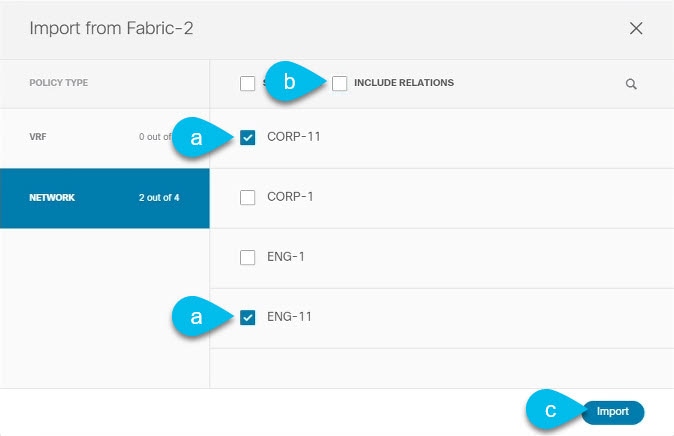Enable the Include Relations checkbox
The image size is (674, 436).
tap(340, 83)
